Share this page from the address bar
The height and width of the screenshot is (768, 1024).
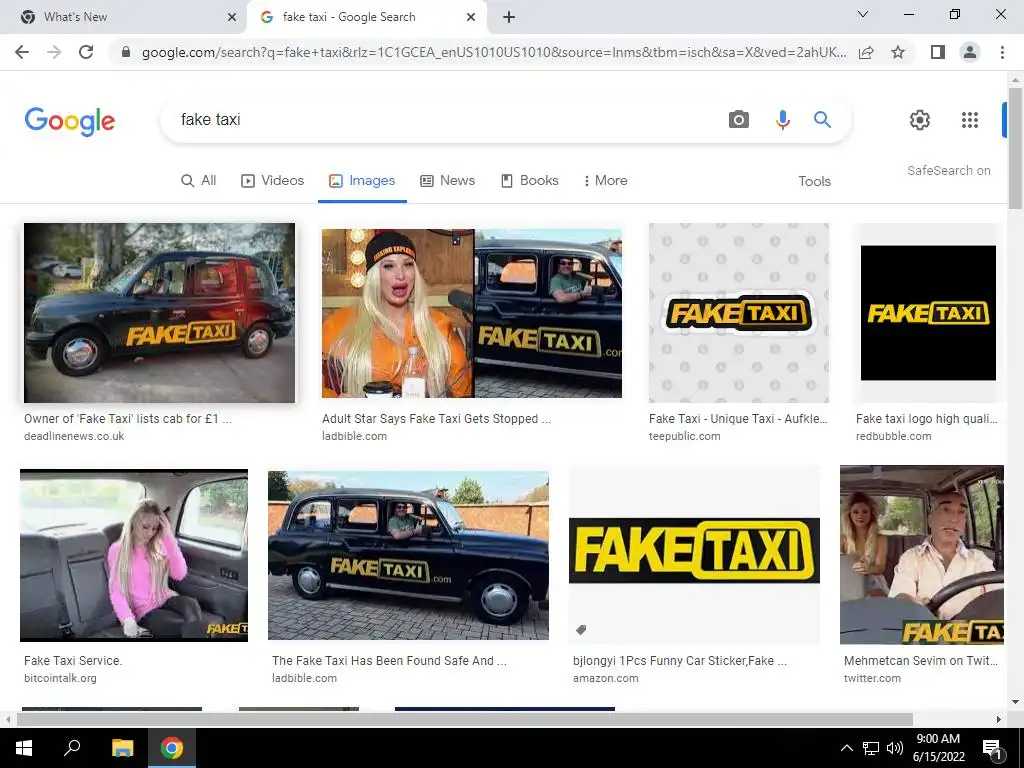point(866,52)
